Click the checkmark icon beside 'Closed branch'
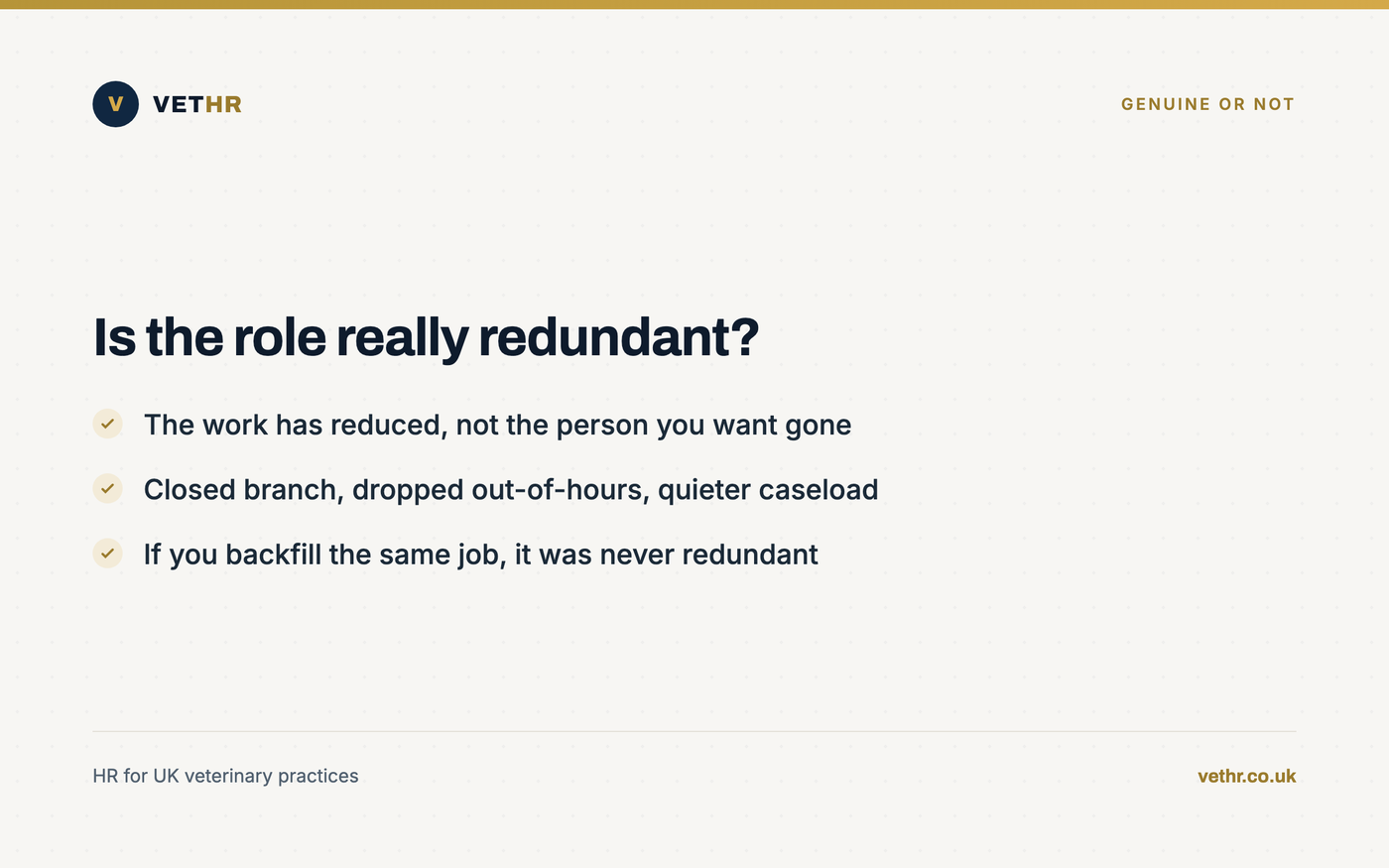This screenshot has width=1389, height=868. 107,488
